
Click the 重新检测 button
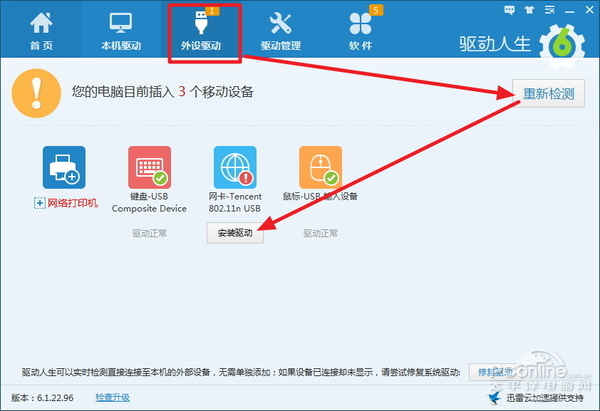548,93
